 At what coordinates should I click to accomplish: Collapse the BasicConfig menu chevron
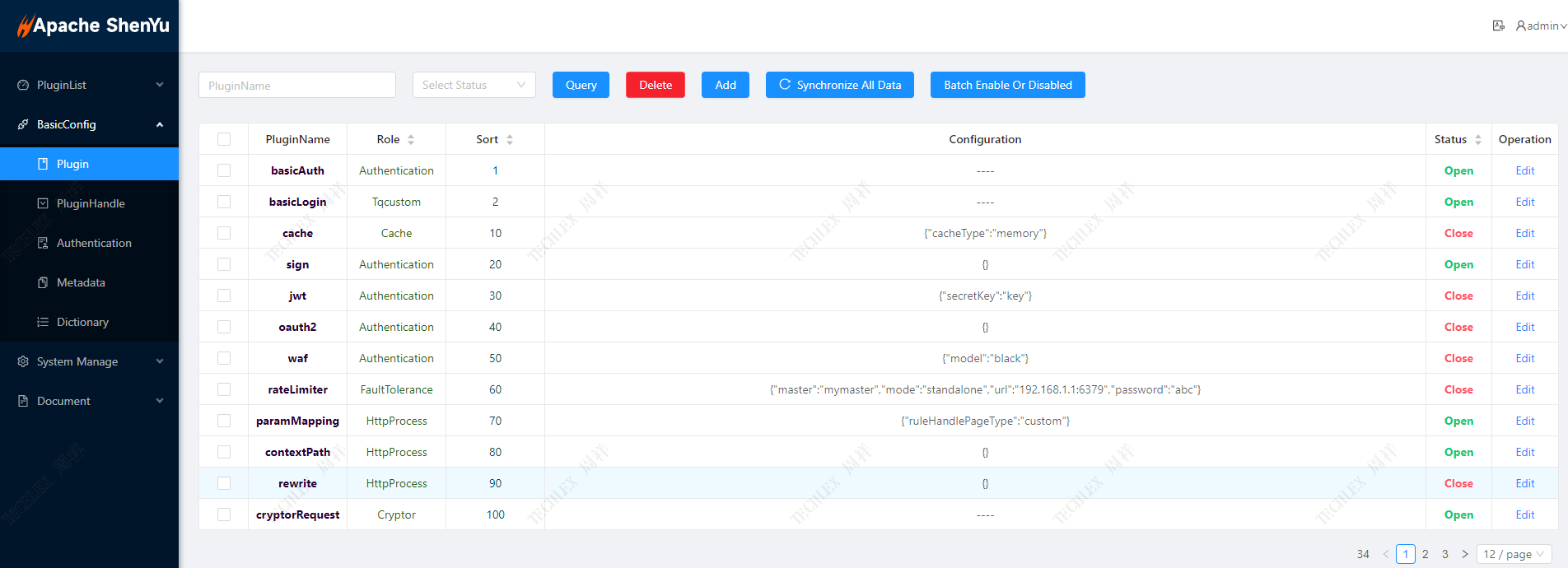(x=160, y=124)
